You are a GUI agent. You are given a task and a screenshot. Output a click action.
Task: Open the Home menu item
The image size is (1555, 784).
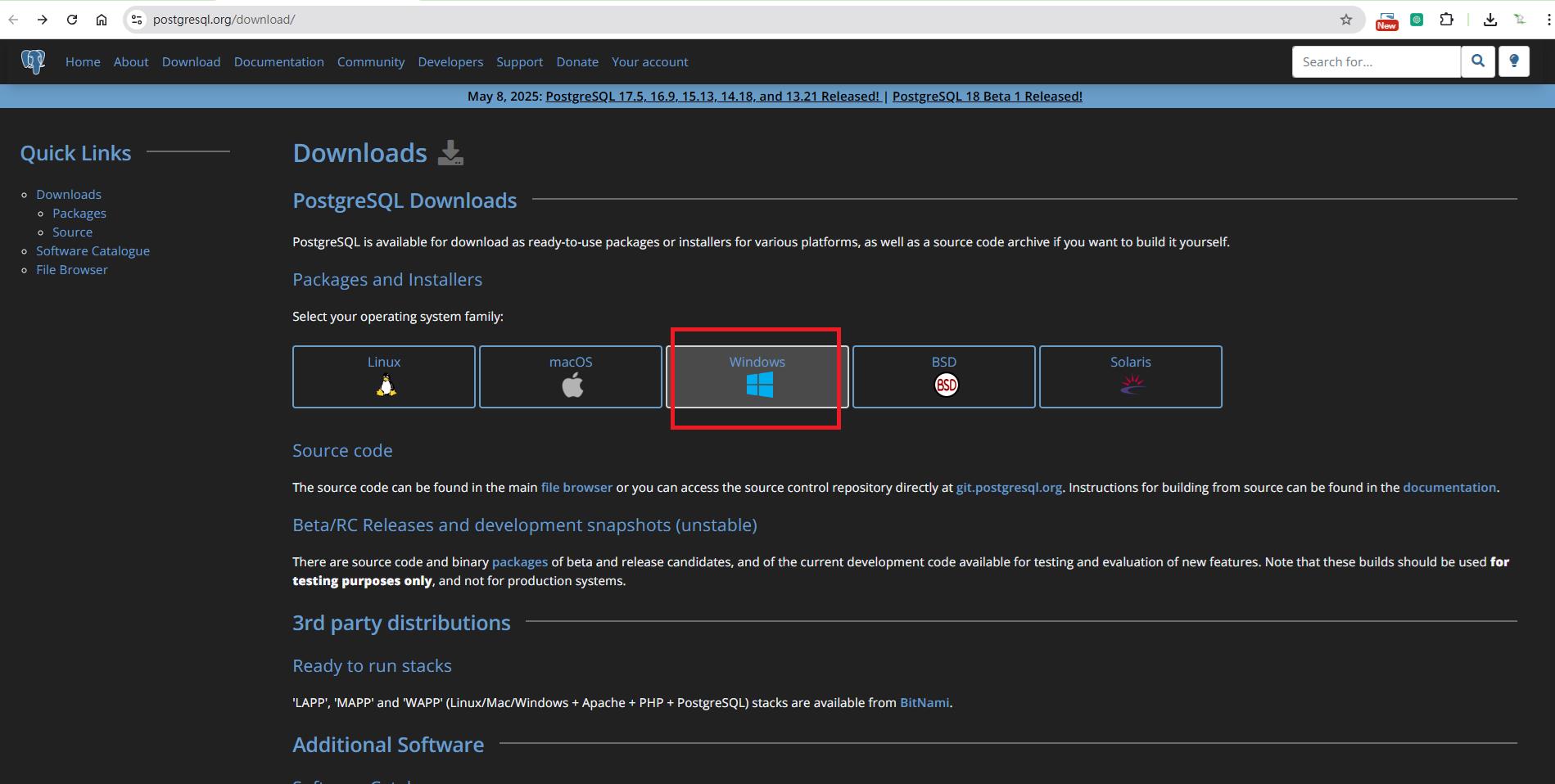(x=83, y=61)
